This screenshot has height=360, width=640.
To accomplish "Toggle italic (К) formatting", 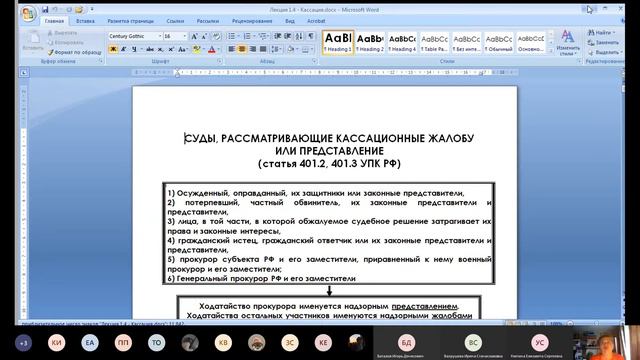I will (124, 49).
